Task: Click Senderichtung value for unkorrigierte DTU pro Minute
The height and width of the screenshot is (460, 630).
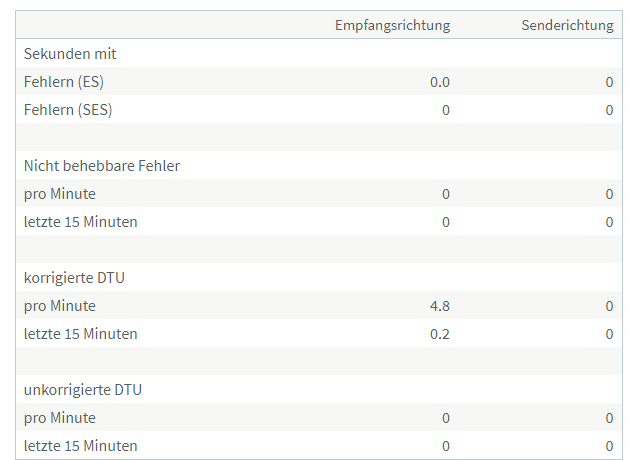Action: coord(610,418)
